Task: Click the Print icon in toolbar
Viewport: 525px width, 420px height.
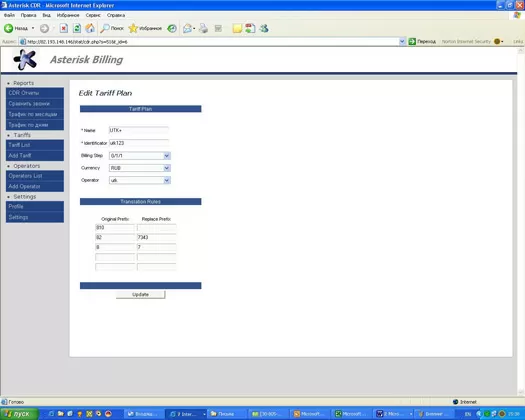Action: pyautogui.click(x=203, y=28)
